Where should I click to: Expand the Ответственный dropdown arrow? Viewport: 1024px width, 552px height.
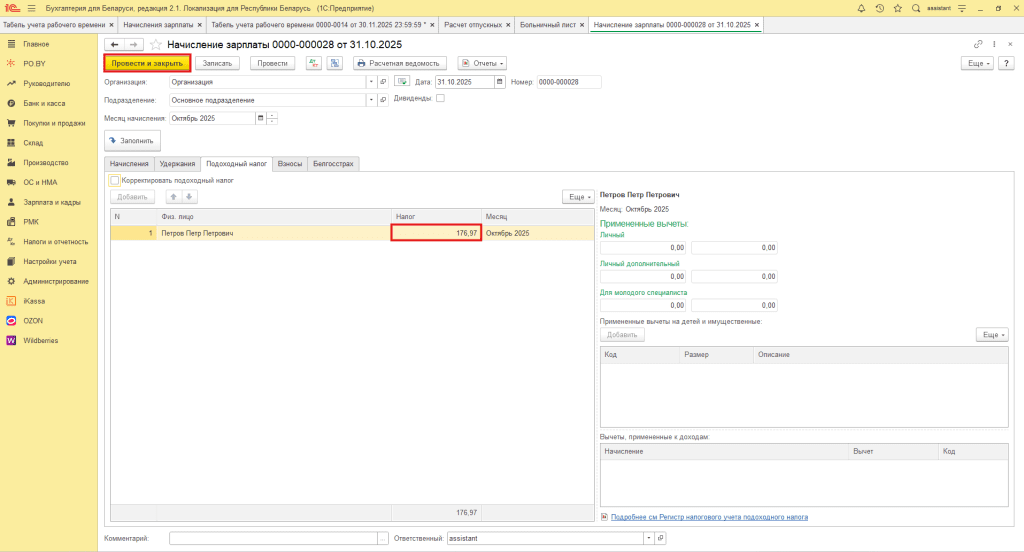click(x=649, y=538)
